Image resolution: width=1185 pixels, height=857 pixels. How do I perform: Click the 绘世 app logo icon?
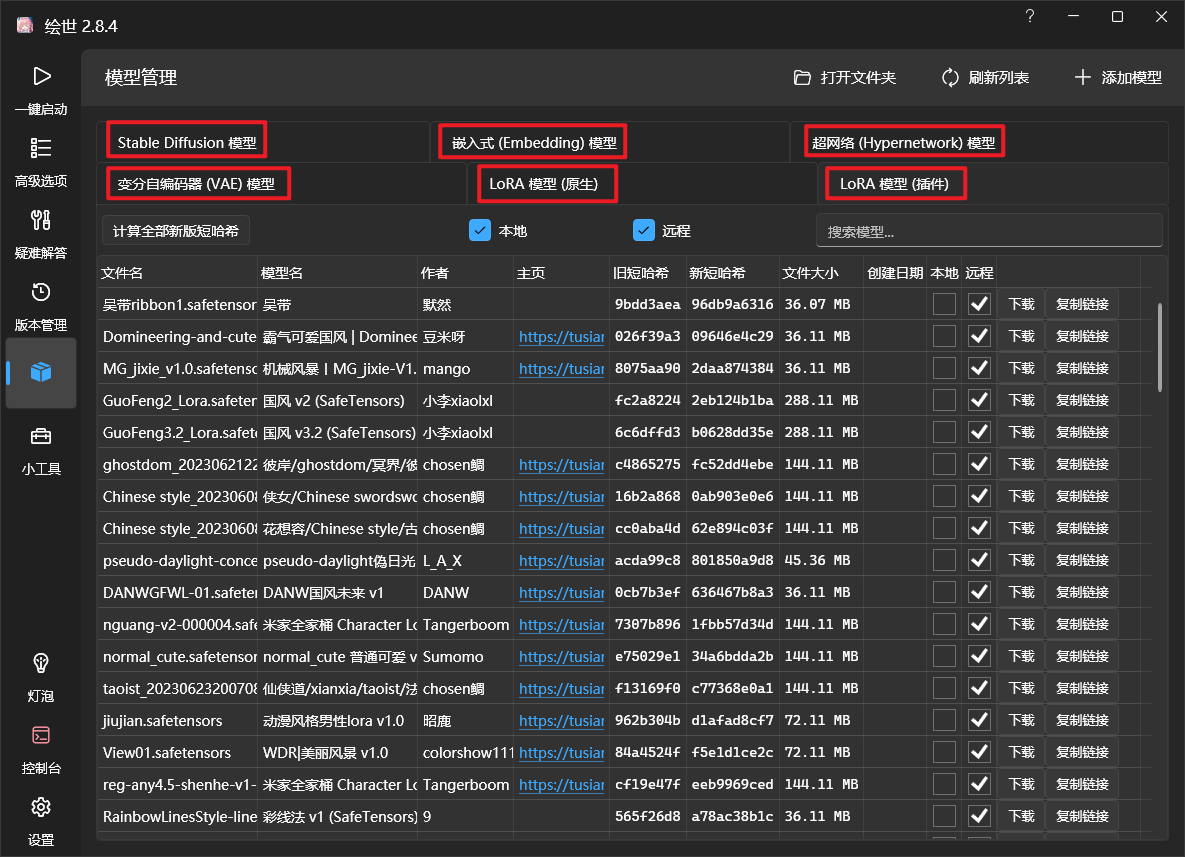point(25,26)
